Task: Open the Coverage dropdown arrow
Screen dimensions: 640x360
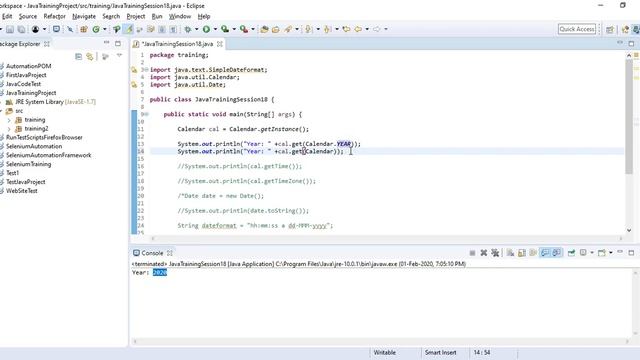Action: (234, 29)
